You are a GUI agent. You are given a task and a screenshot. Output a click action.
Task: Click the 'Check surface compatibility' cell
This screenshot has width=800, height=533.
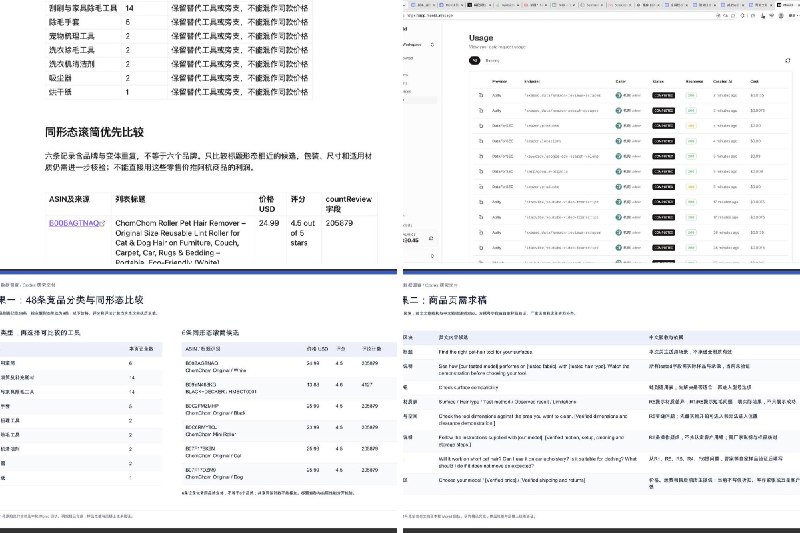click(468, 388)
